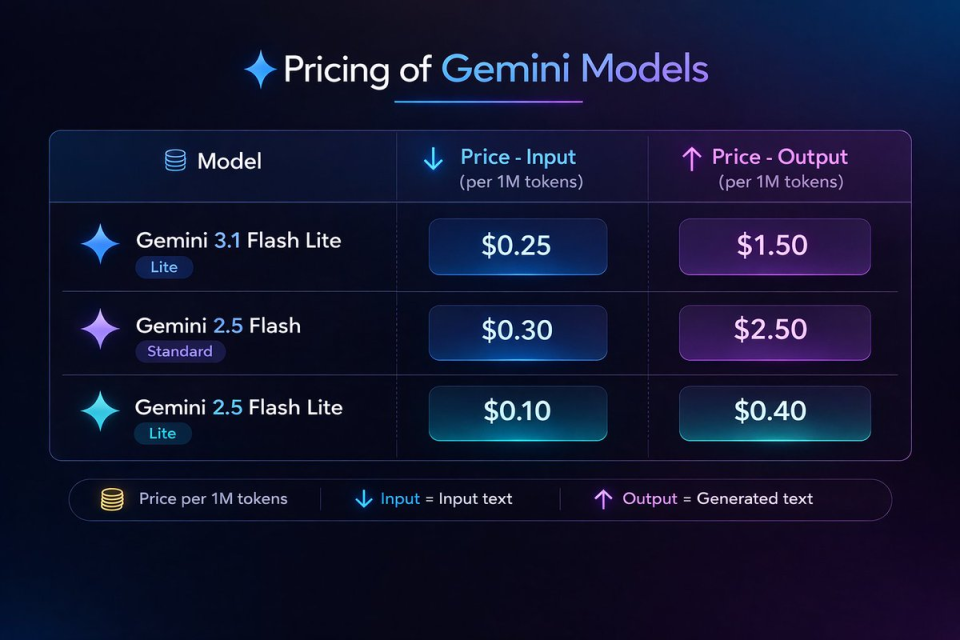The width and height of the screenshot is (960, 640).
Task: Click the blue down arrow in the legend
Action: tap(364, 499)
